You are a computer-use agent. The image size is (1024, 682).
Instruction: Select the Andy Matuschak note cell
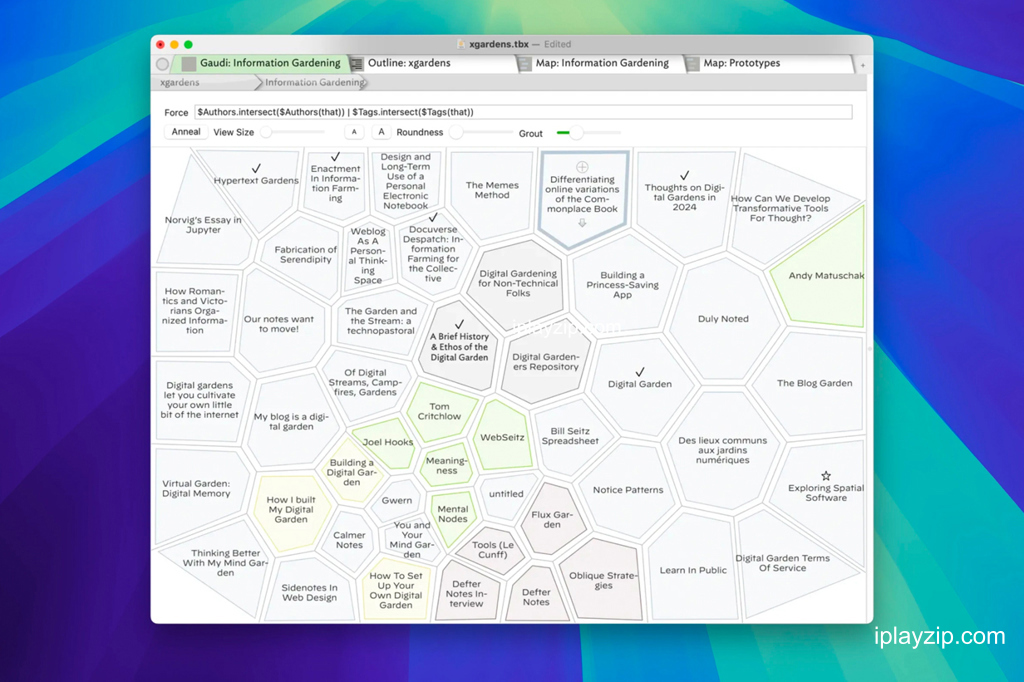click(825, 275)
